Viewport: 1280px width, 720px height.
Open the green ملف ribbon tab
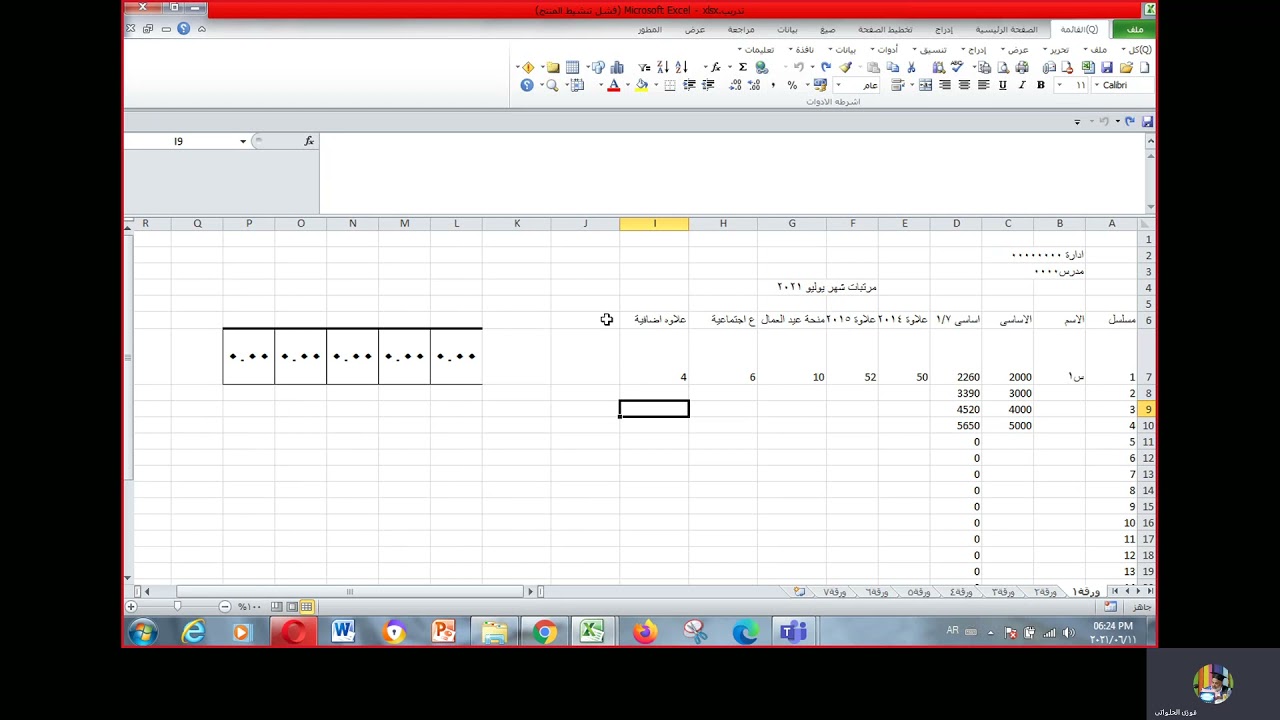1135,29
